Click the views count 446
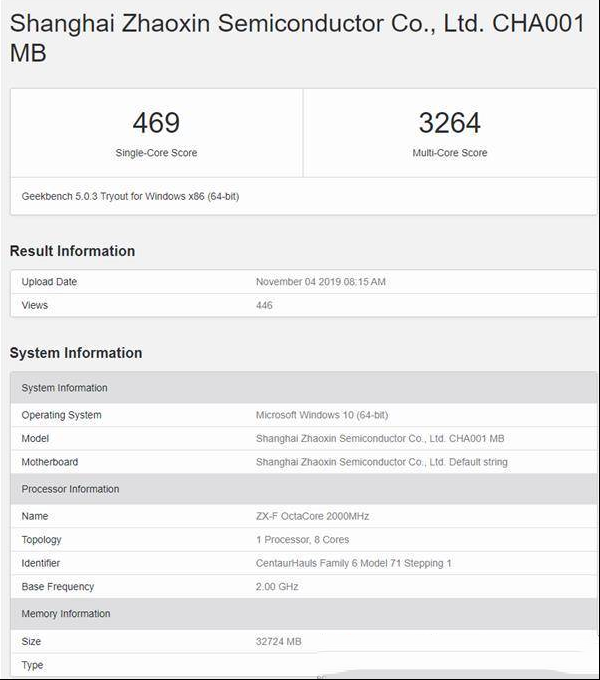The width and height of the screenshot is (600, 680). click(x=264, y=305)
